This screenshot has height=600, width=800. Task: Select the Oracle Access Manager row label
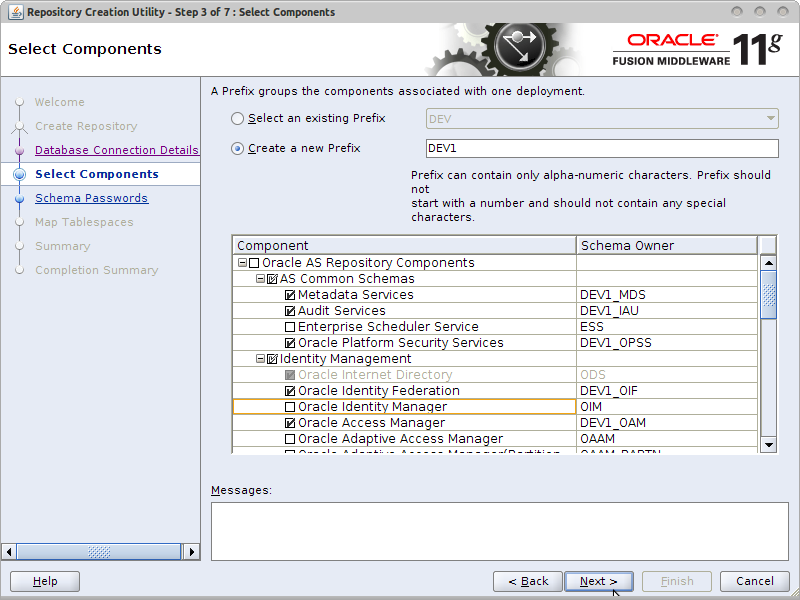click(x=371, y=423)
